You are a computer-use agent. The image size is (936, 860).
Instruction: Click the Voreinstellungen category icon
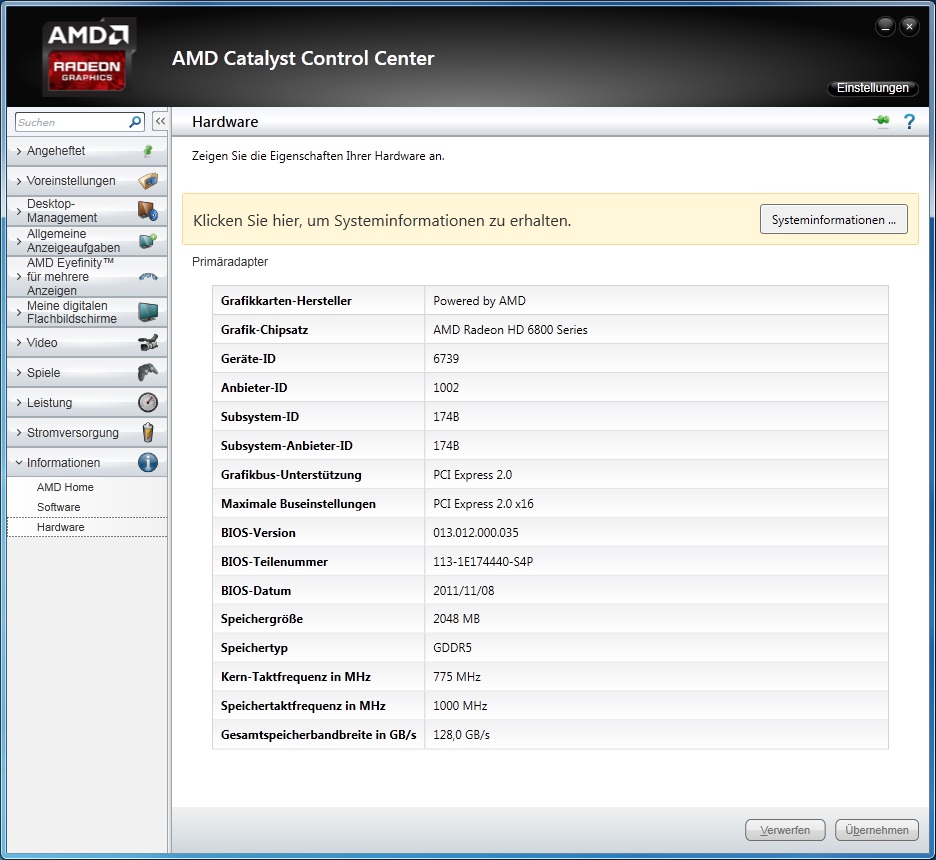point(148,180)
